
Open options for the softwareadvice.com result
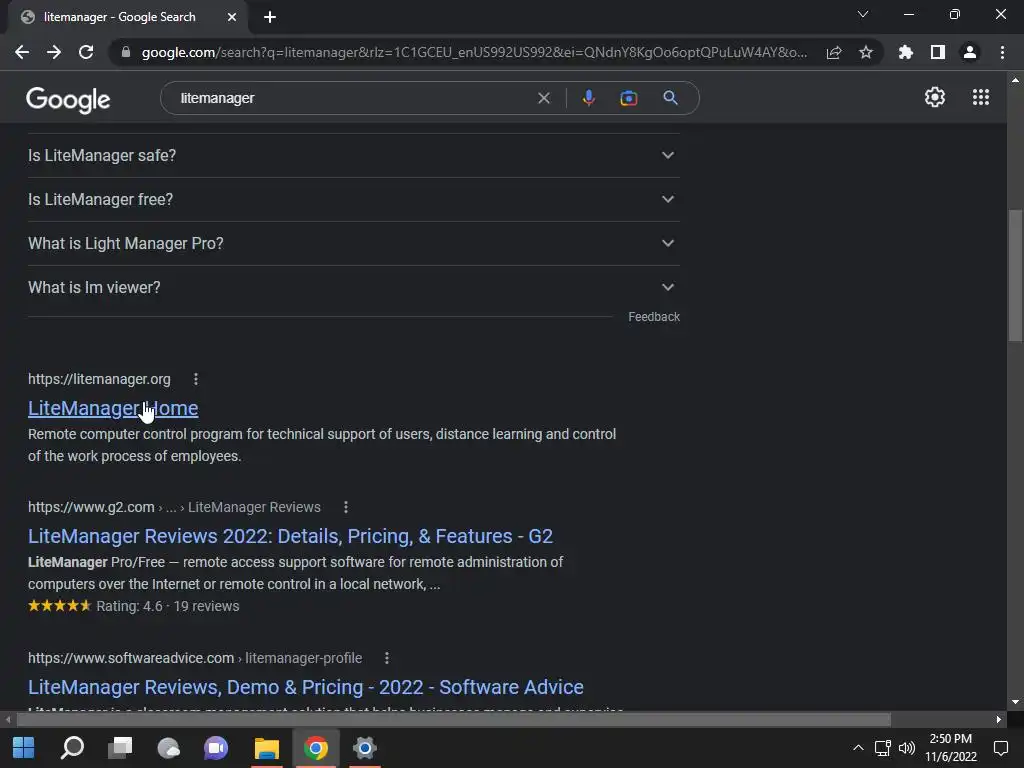coord(387,658)
